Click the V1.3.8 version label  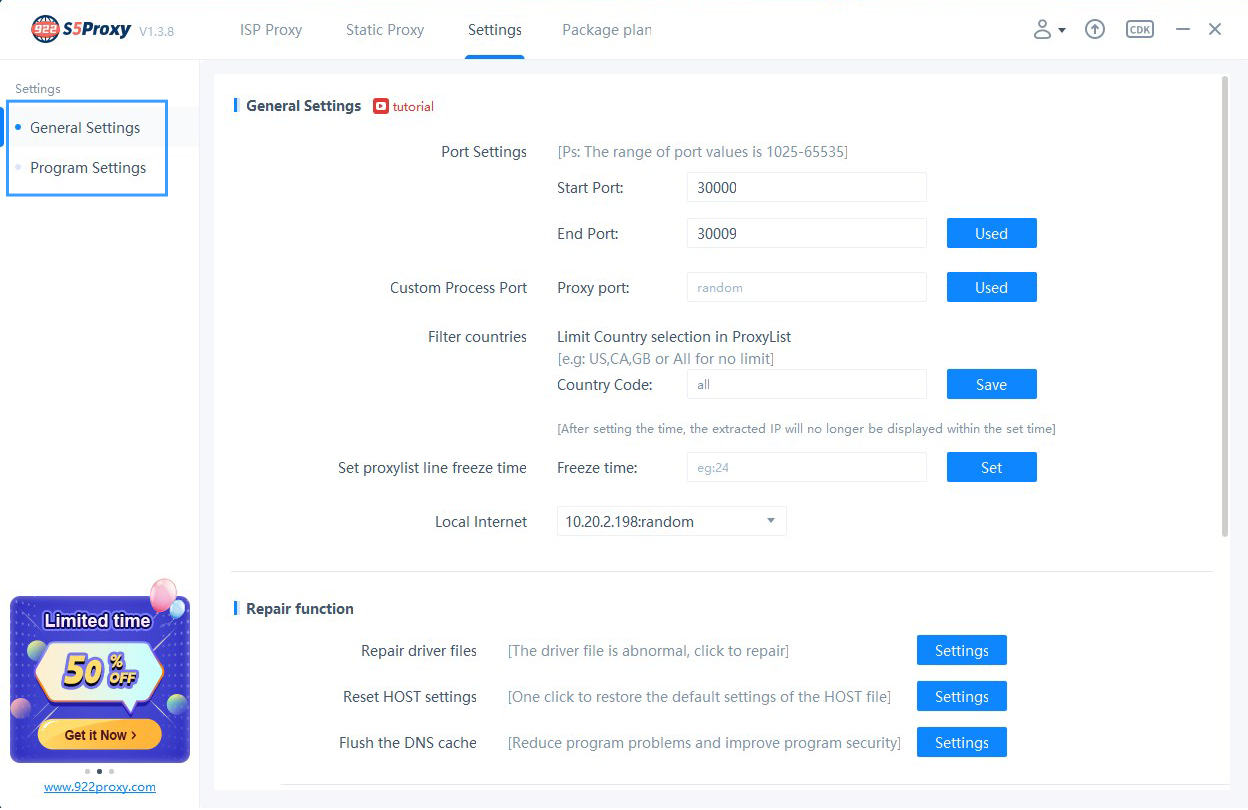click(156, 31)
